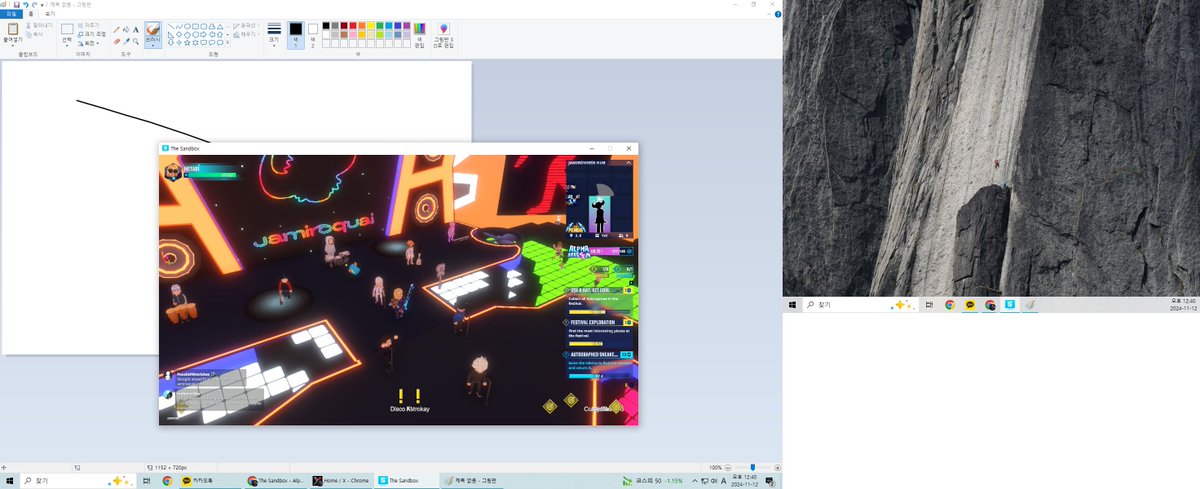Click the KOSPI stock widget in the taskbar
The width and height of the screenshot is (1200, 489).
[654, 481]
